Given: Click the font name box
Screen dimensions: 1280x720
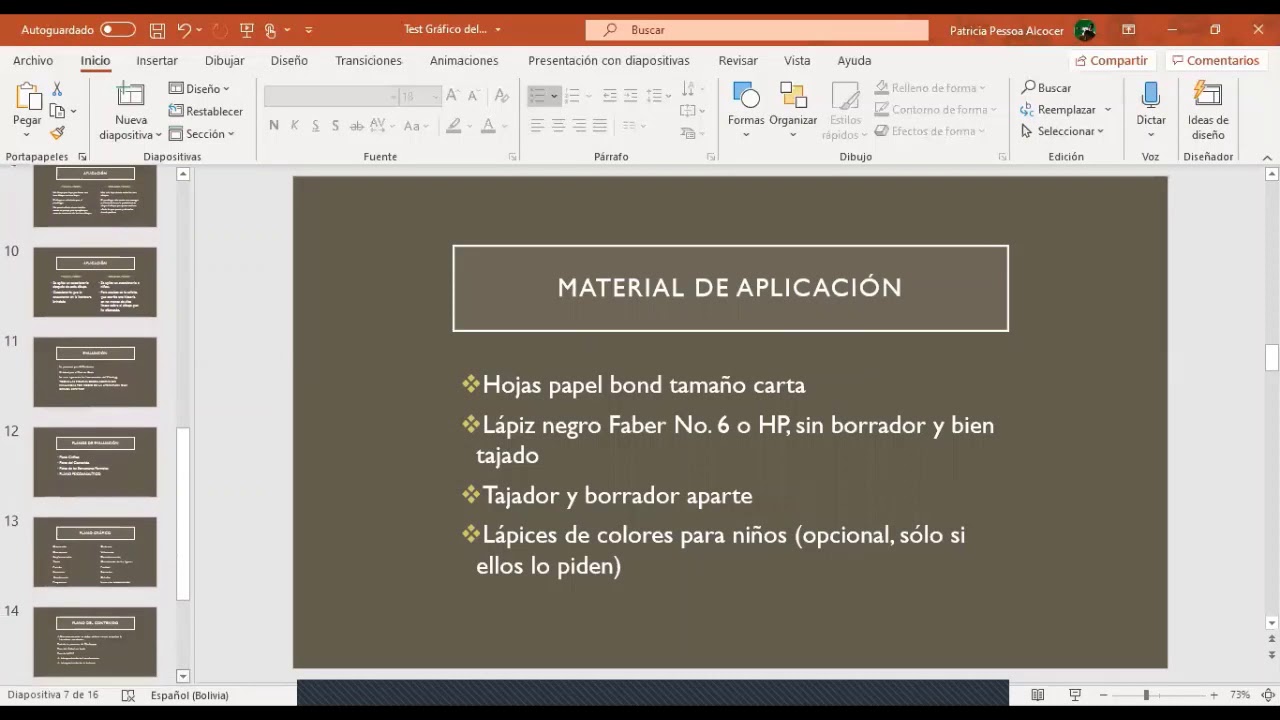Looking at the screenshot, I should click(331, 96).
